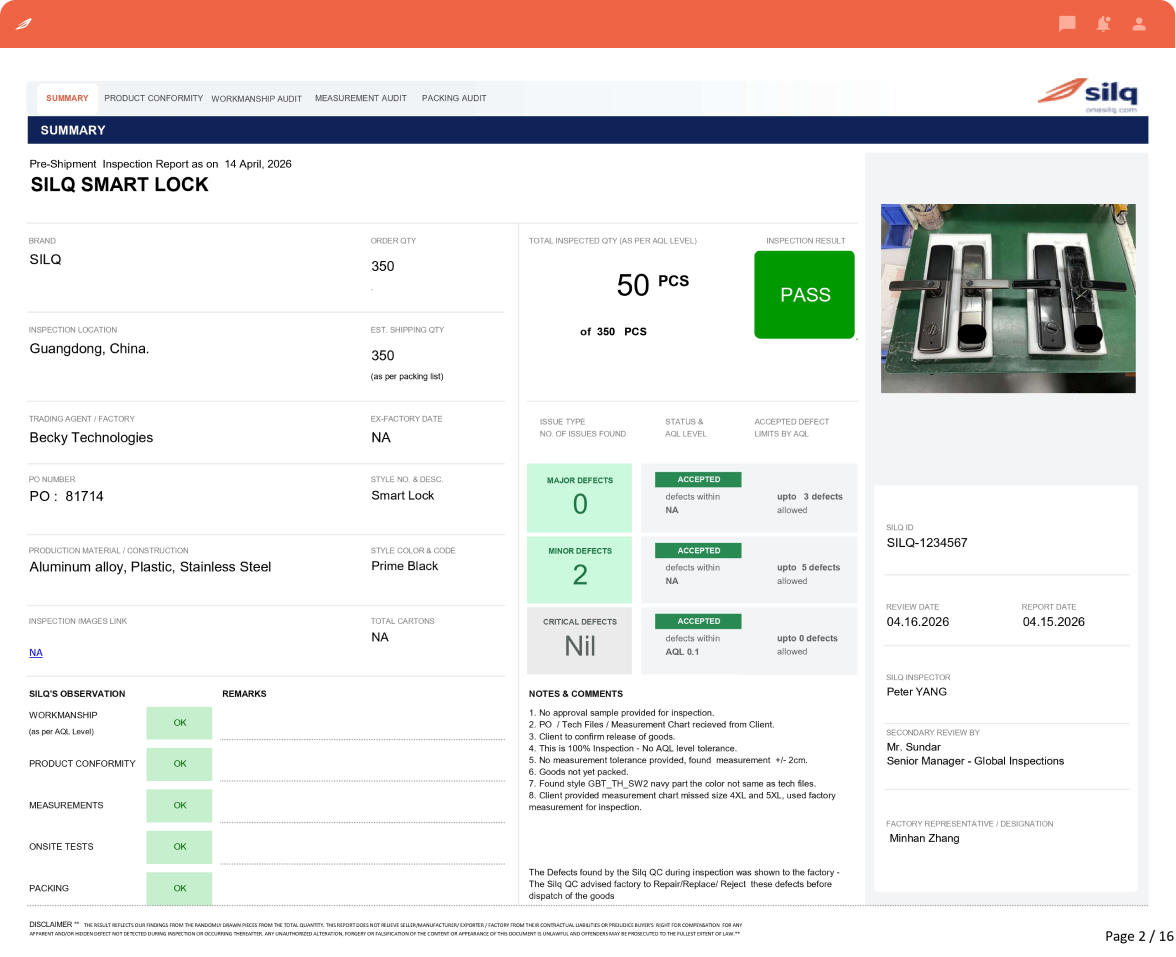
Task: Click the Workmanship OK status box
Action: 179,723
